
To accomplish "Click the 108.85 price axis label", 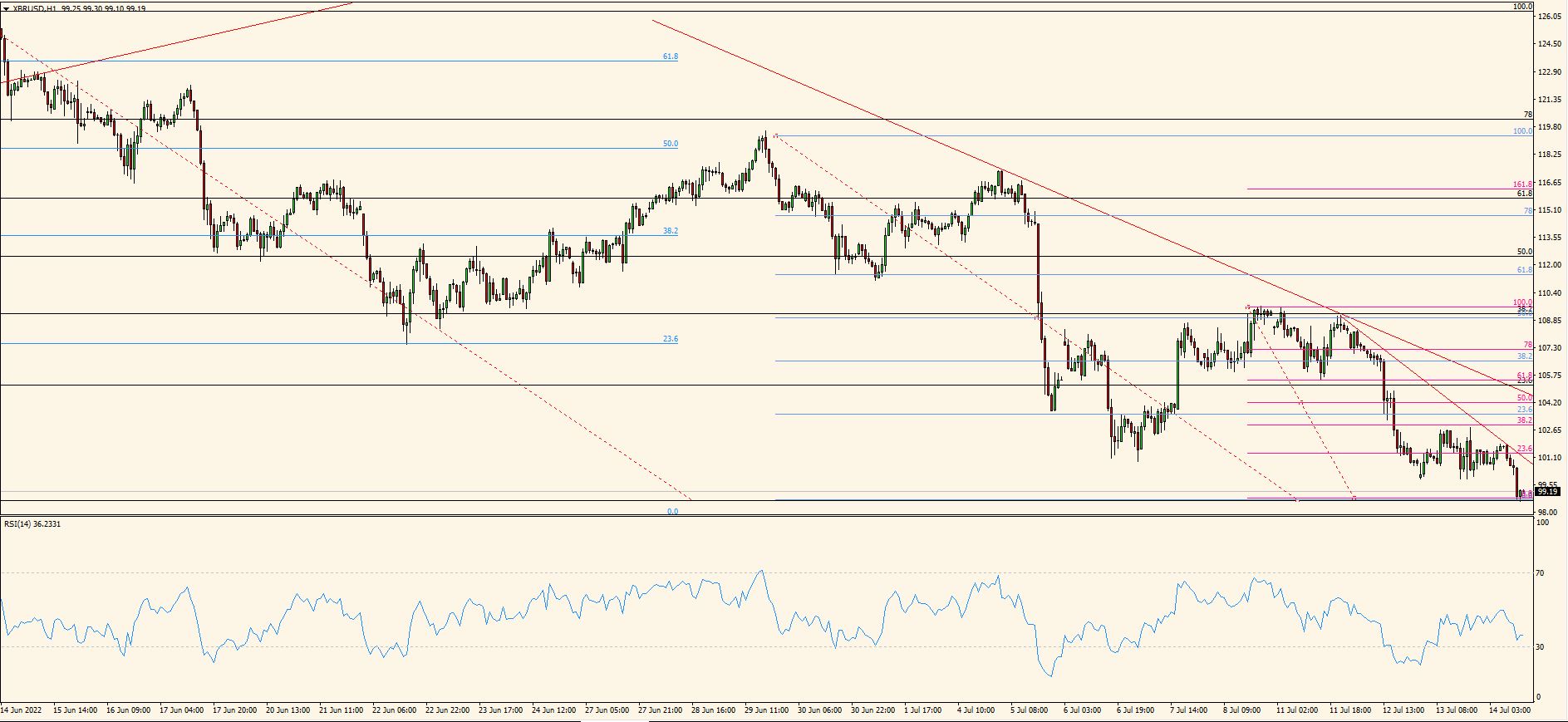I will tap(1551, 321).
